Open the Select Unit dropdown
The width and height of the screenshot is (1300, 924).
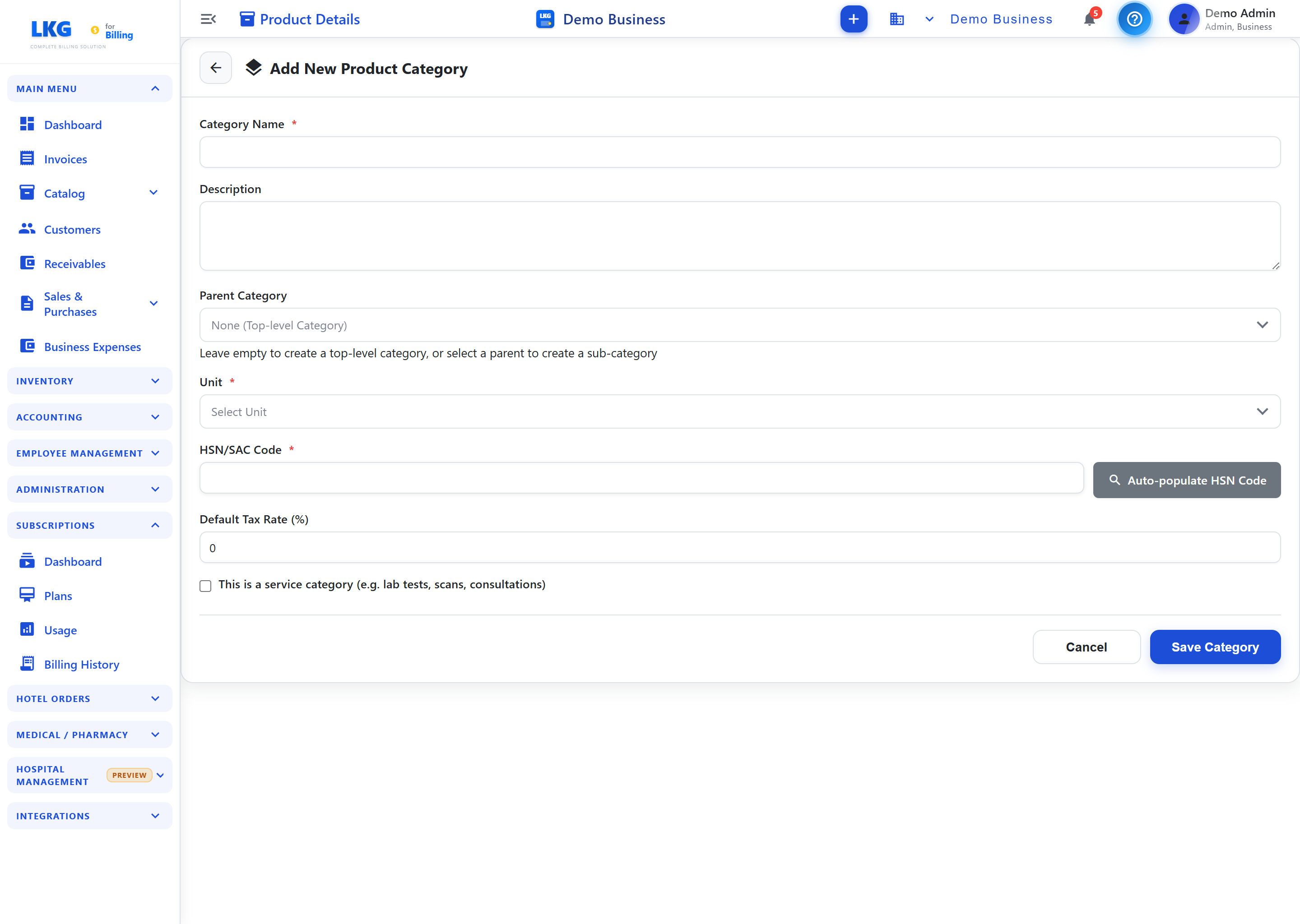(739, 411)
